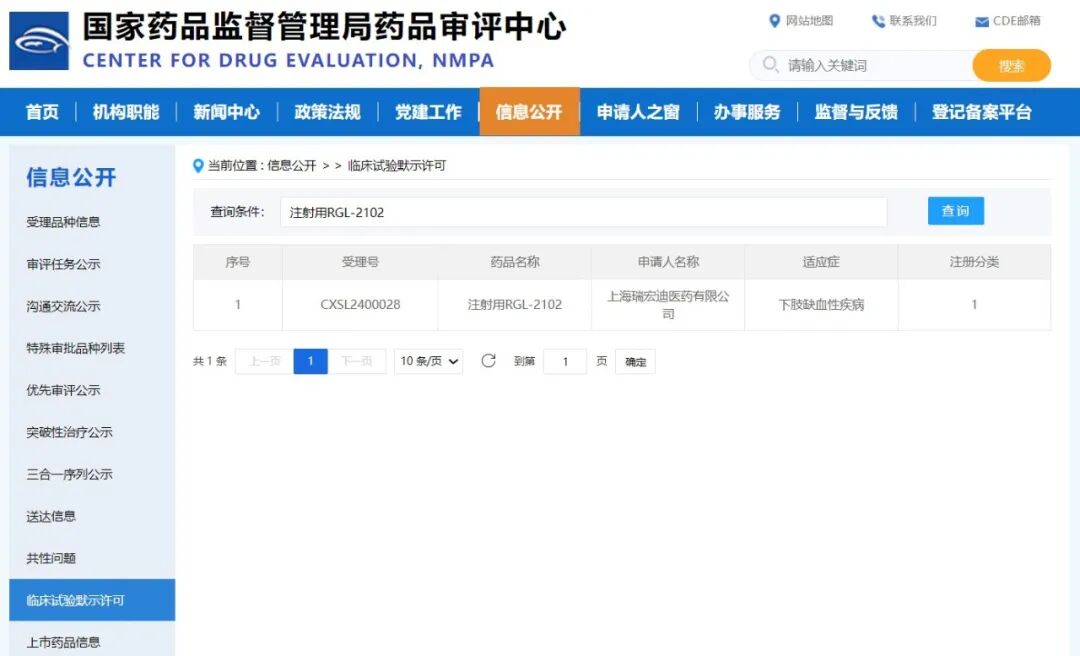The height and width of the screenshot is (656, 1080).
Task: Open 沟通交流公示 in the sidebar
Action: pyautogui.click(x=63, y=306)
